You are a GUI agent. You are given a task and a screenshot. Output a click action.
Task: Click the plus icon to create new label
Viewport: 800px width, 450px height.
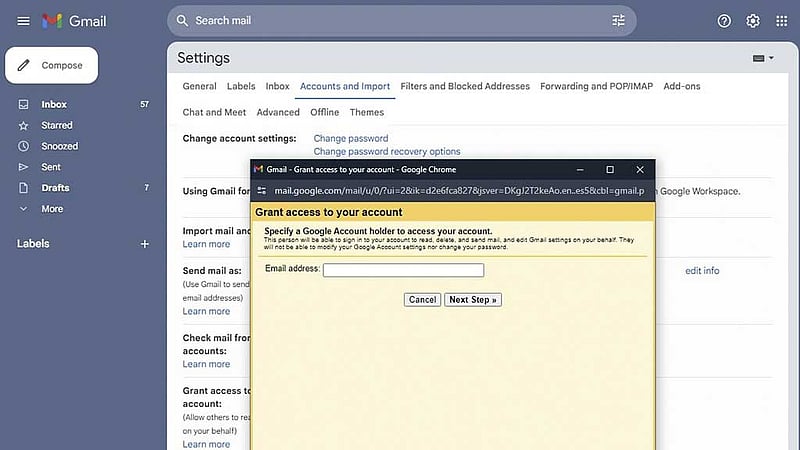coord(145,244)
